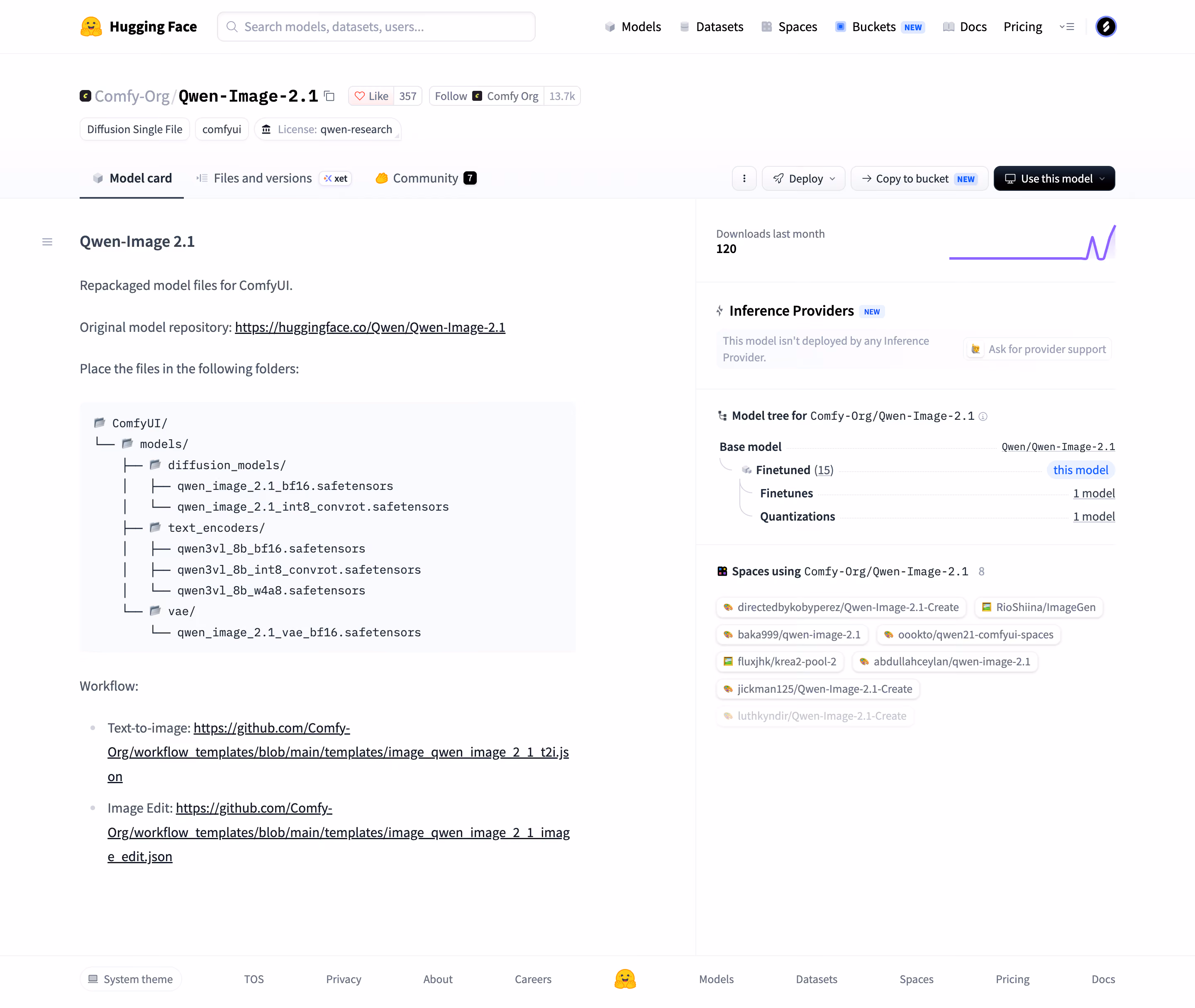Click the Hugging Face emoji in footer
Viewport: 1195px width, 1008px height.
pyautogui.click(x=625, y=979)
